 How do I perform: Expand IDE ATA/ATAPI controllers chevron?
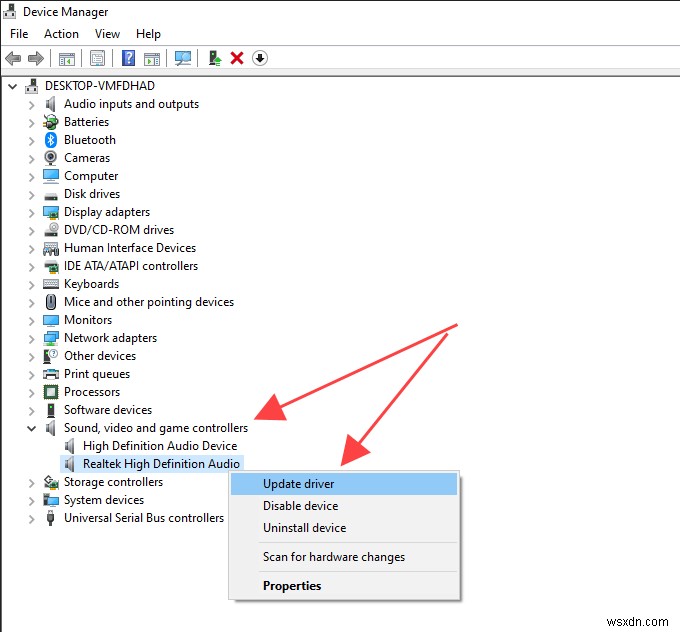31,267
